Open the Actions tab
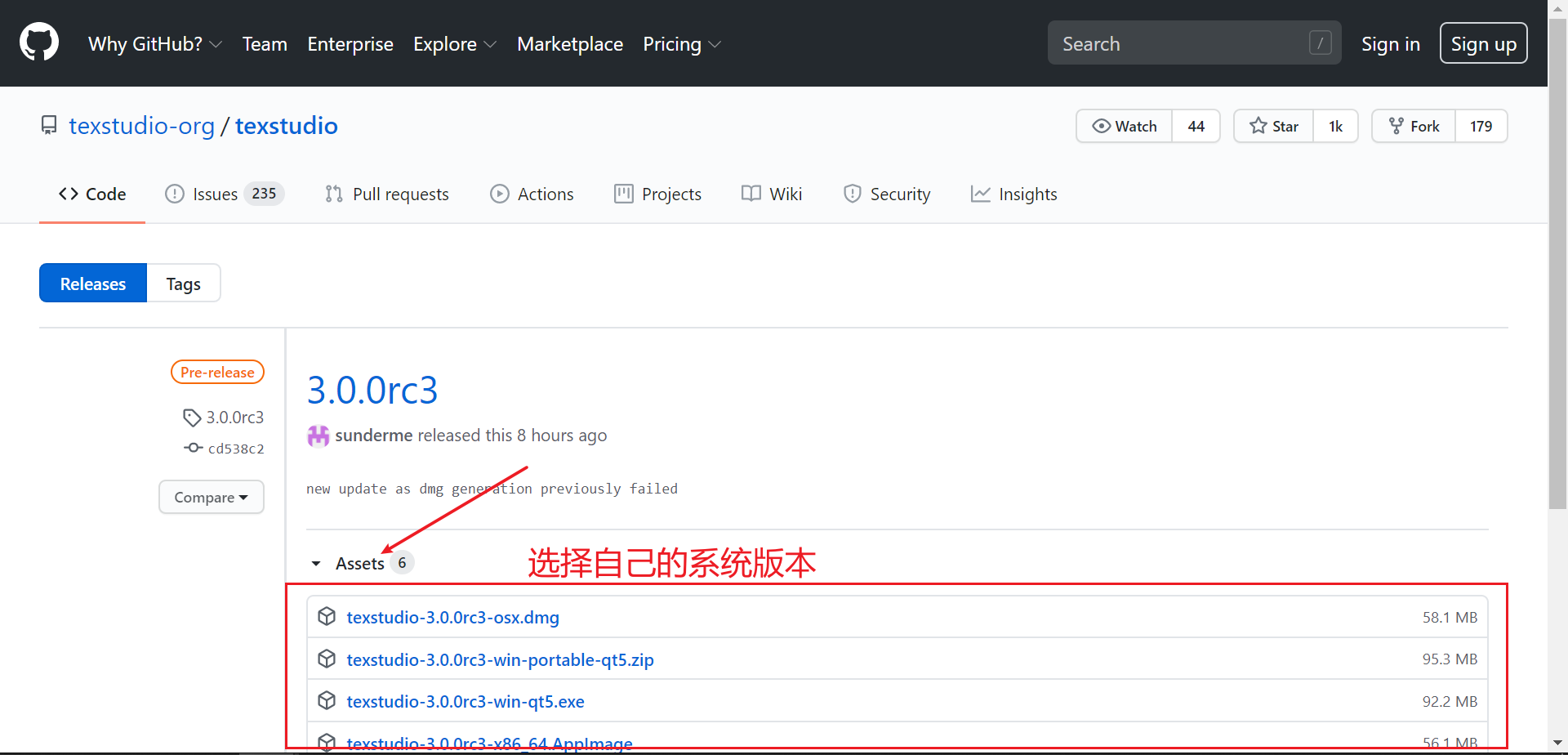This screenshot has height=755, width=1568. pyautogui.click(x=532, y=194)
